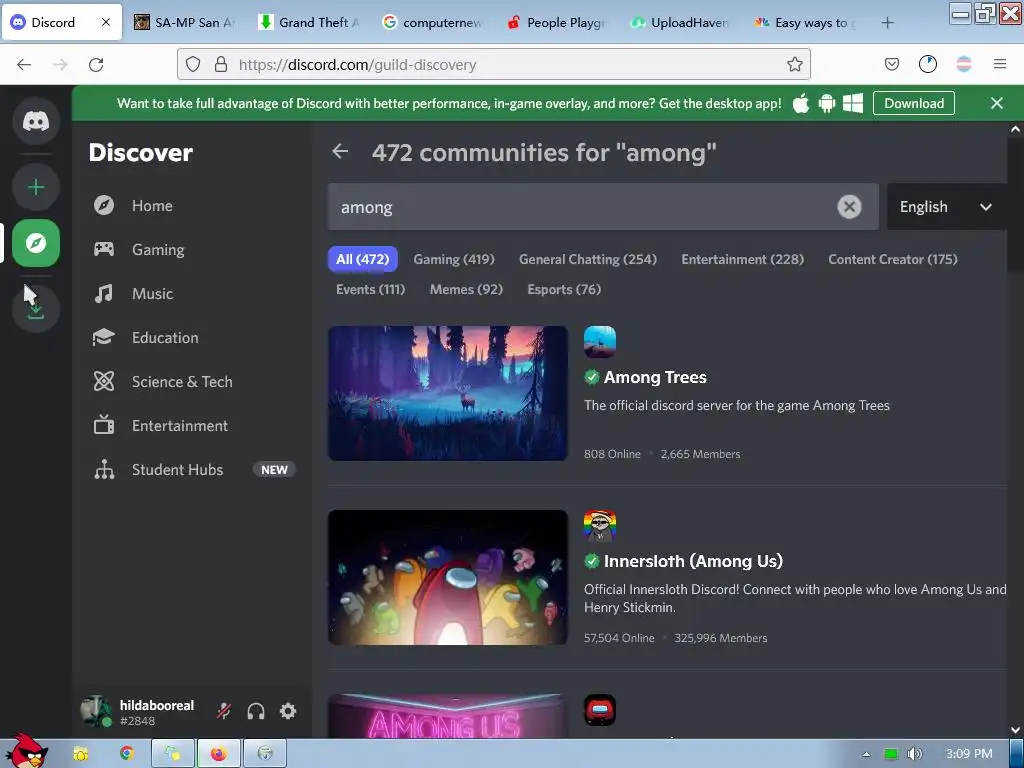Filter by Content Creator (175)
1024x768 pixels.
click(893, 259)
